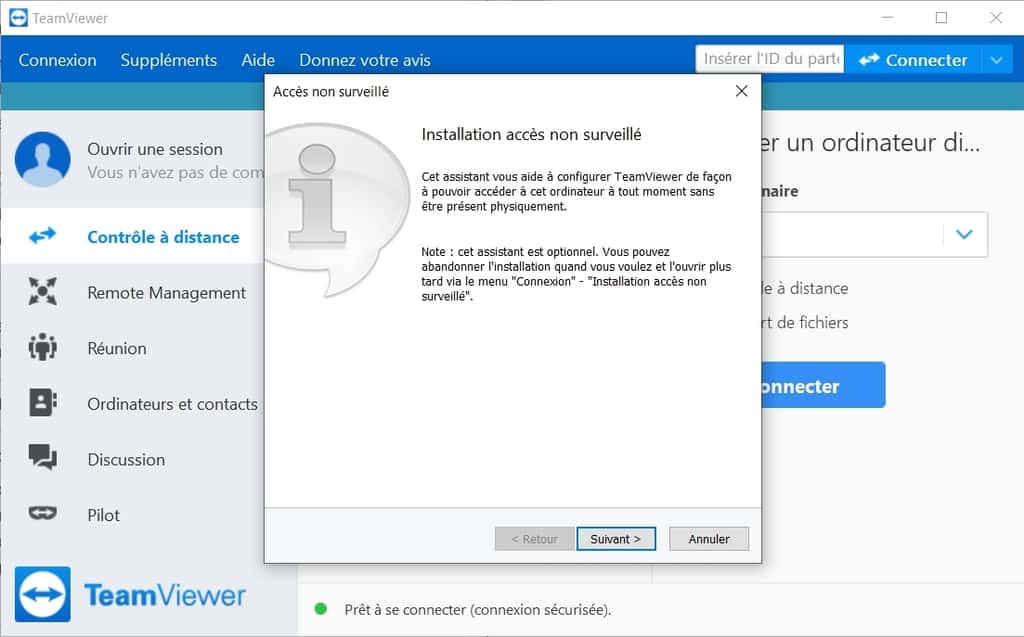Expand the partner ID combo box chevron
The width and height of the screenshot is (1024, 637).
pos(965,234)
